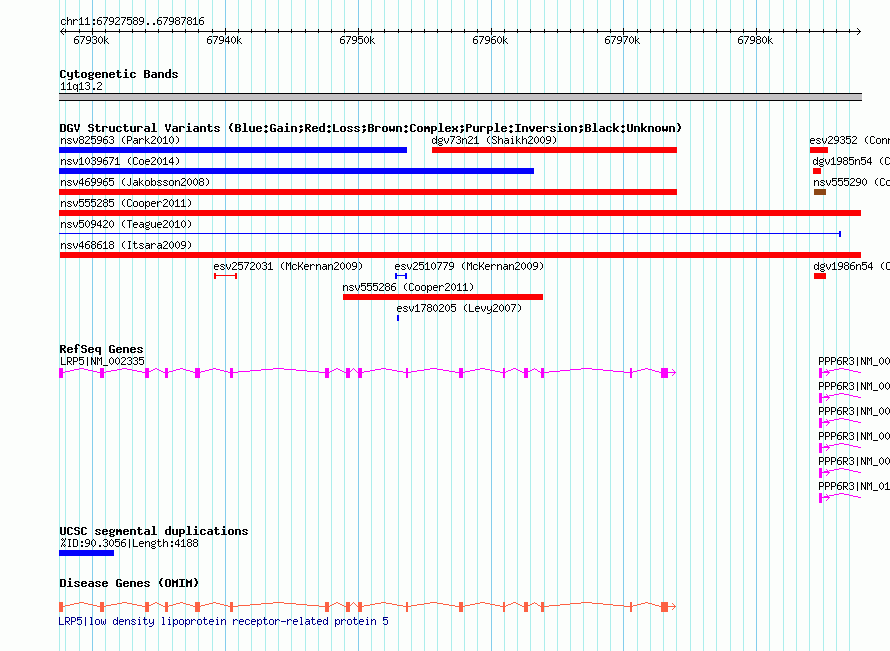The image size is (890, 651).
Task: Click the nsv555290 brown complex feature
Action: click(820, 192)
